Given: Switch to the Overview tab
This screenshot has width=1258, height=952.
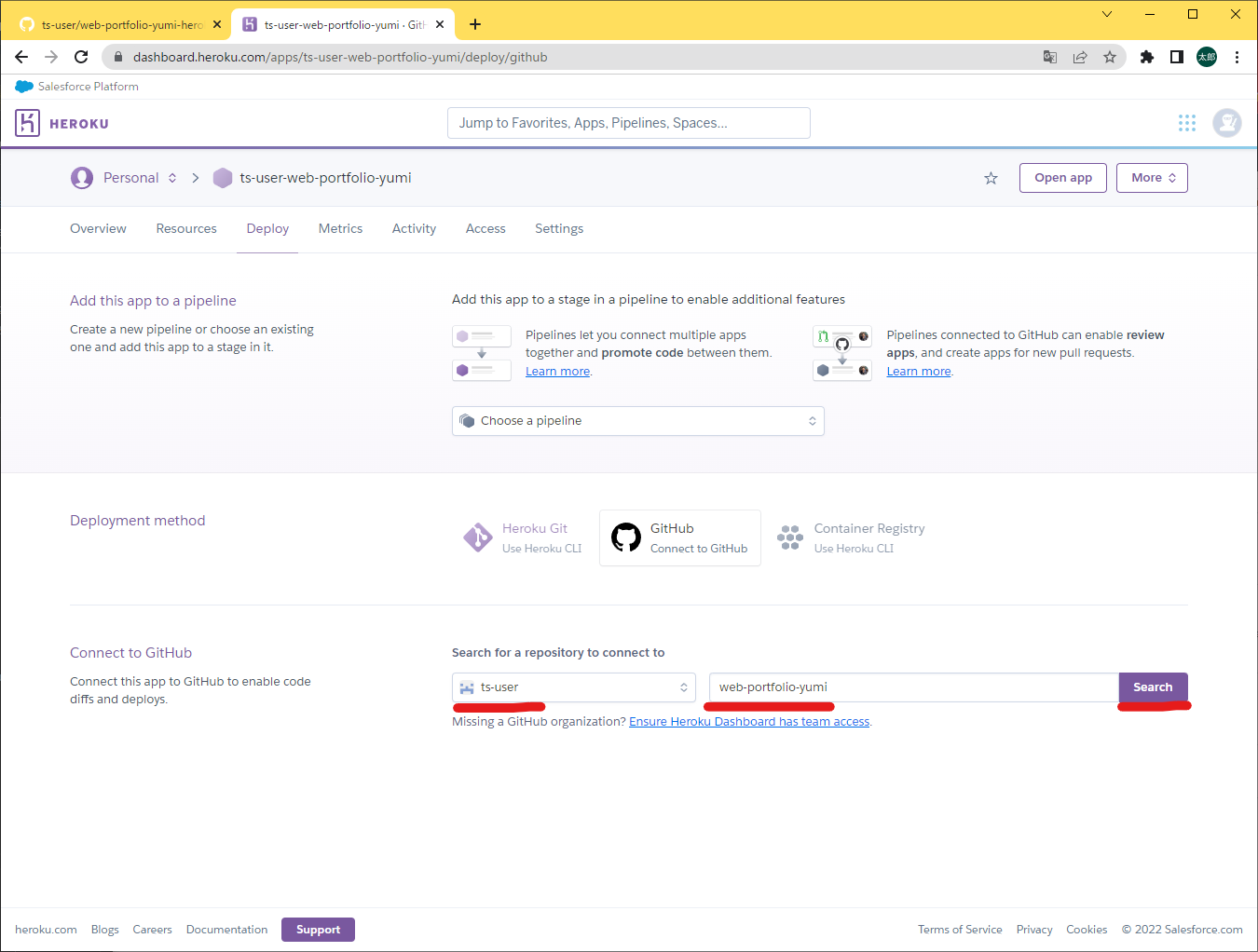Looking at the screenshot, I should (x=98, y=228).
